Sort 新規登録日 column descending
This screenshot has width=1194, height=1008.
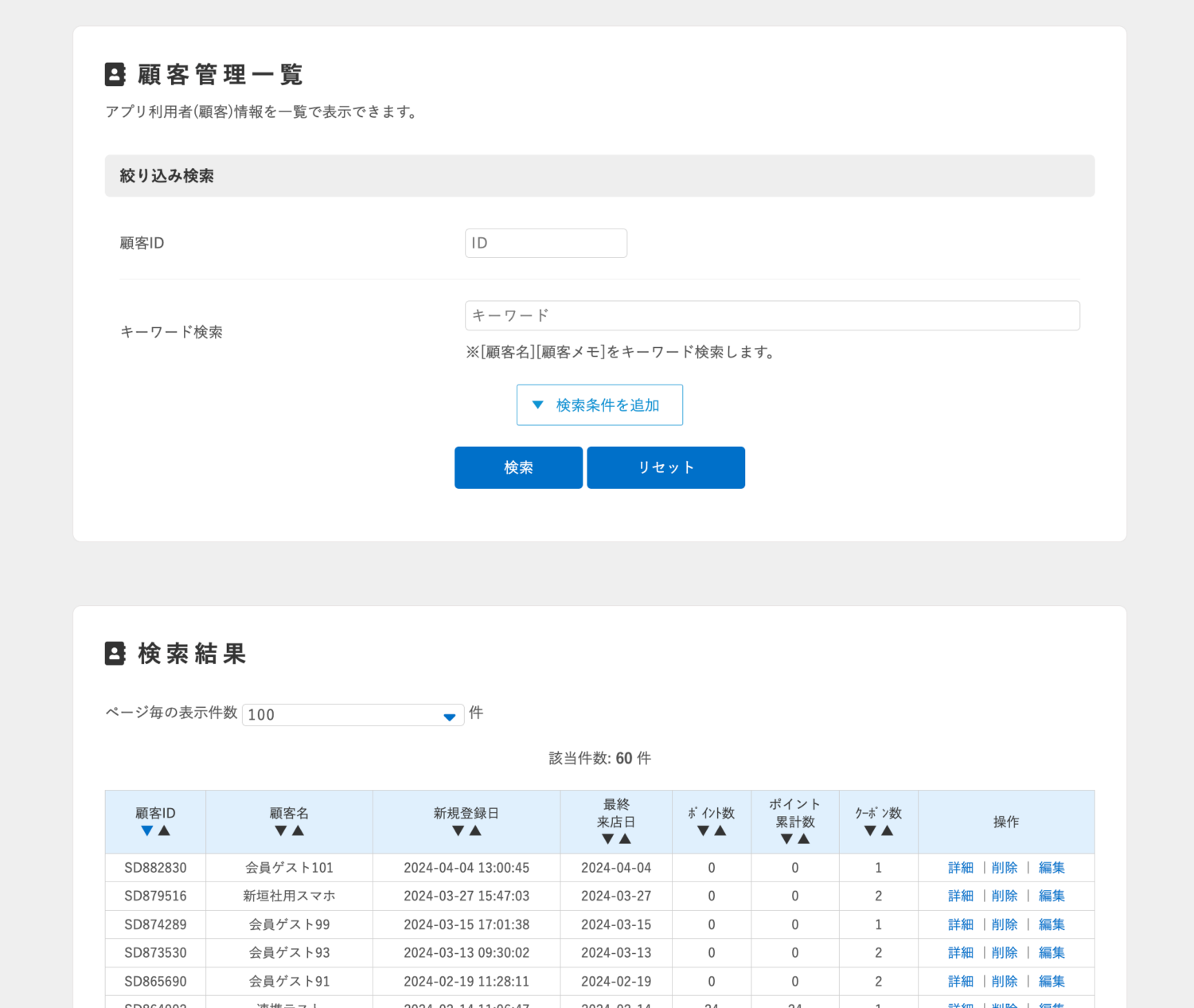click(x=458, y=830)
